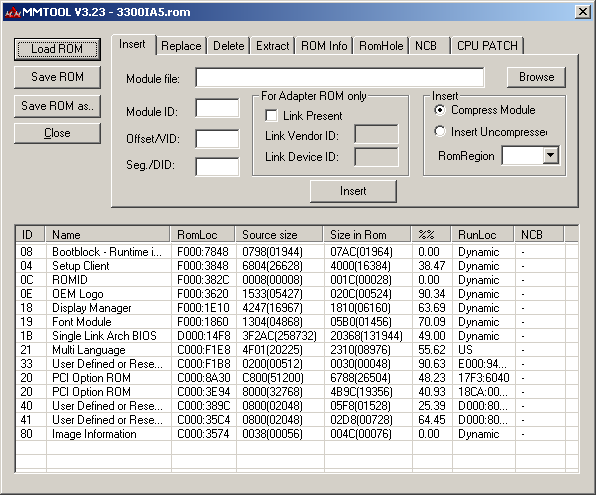Click the Source size column header
This screenshot has width=596, height=495.
[x=279, y=235]
